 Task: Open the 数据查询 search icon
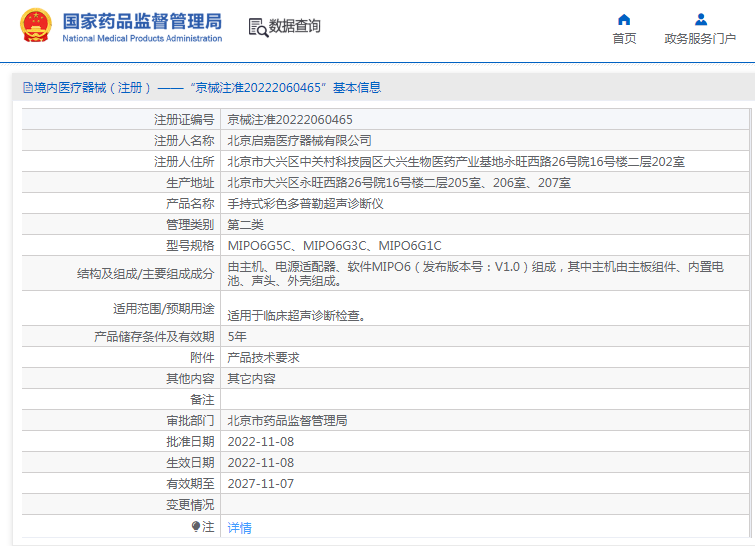pyautogui.click(x=258, y=27)
